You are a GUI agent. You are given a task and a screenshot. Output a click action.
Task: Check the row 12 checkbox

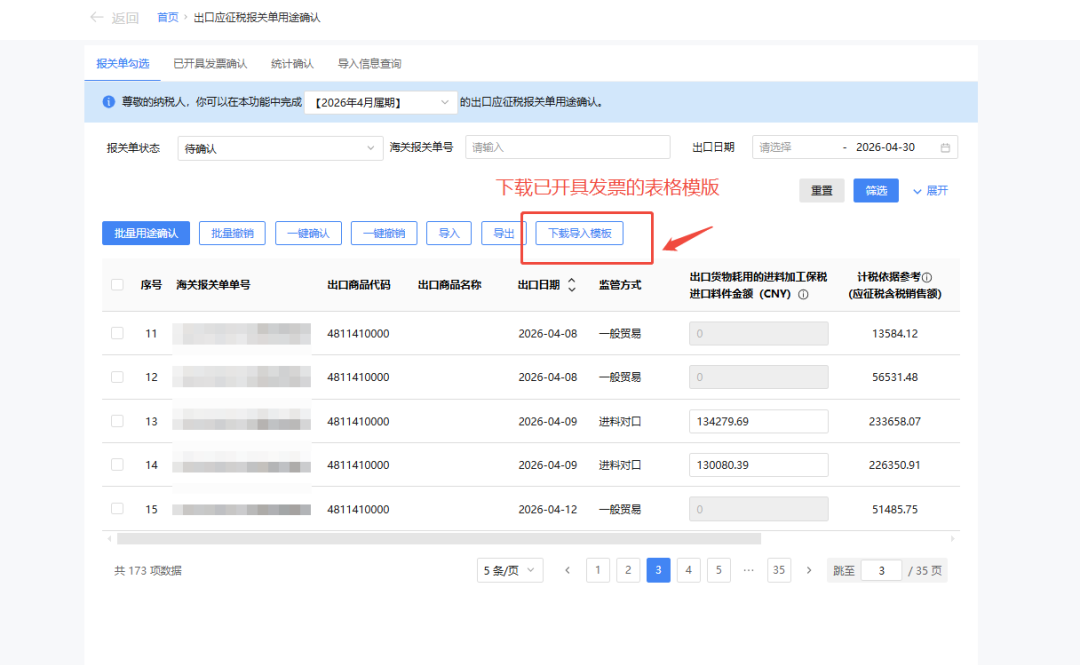click(117, 377)
